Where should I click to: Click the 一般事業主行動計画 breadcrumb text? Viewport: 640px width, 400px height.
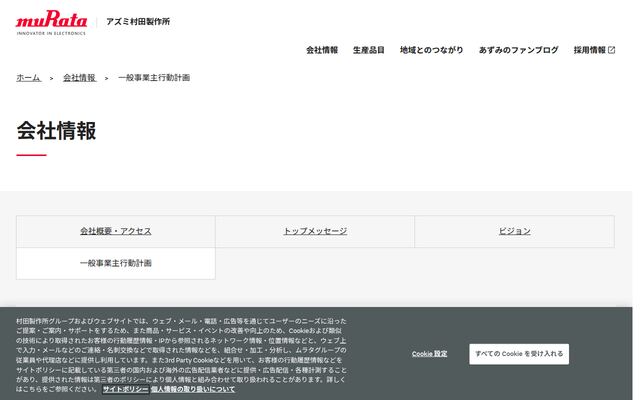click(154, 78)
